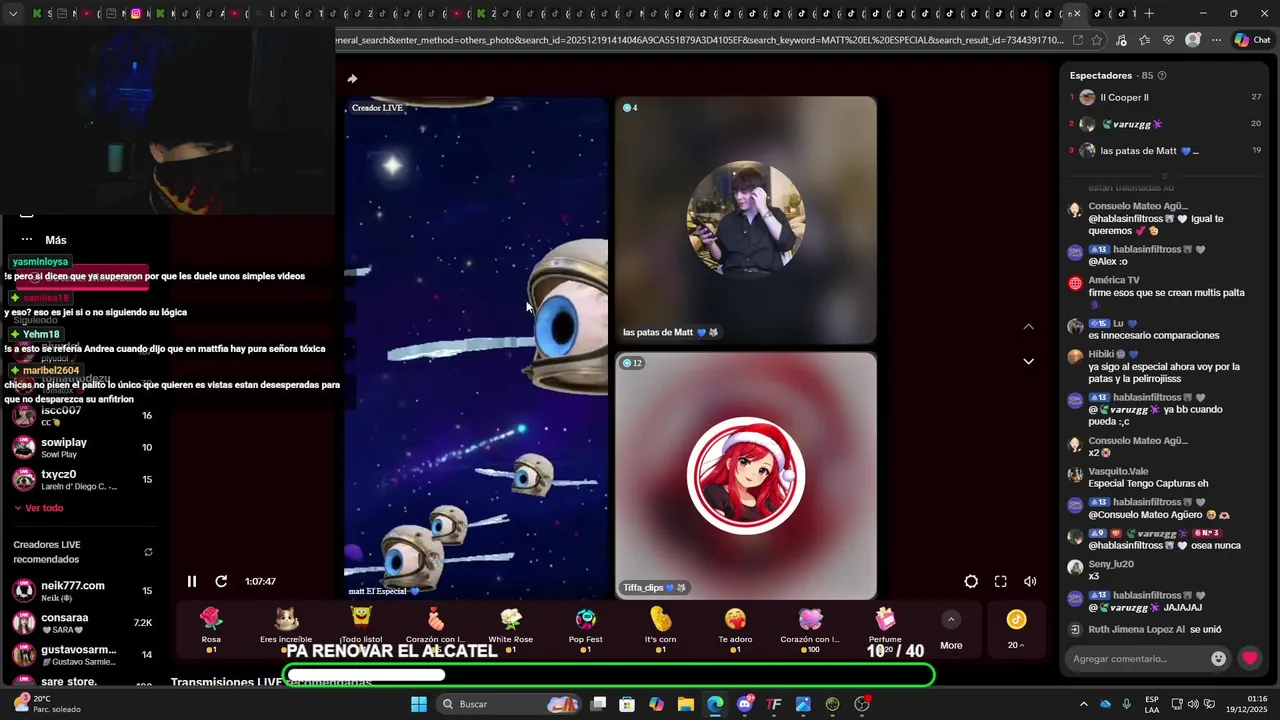
Task: Expand more gifts with the More button
Action: point(951,630)
